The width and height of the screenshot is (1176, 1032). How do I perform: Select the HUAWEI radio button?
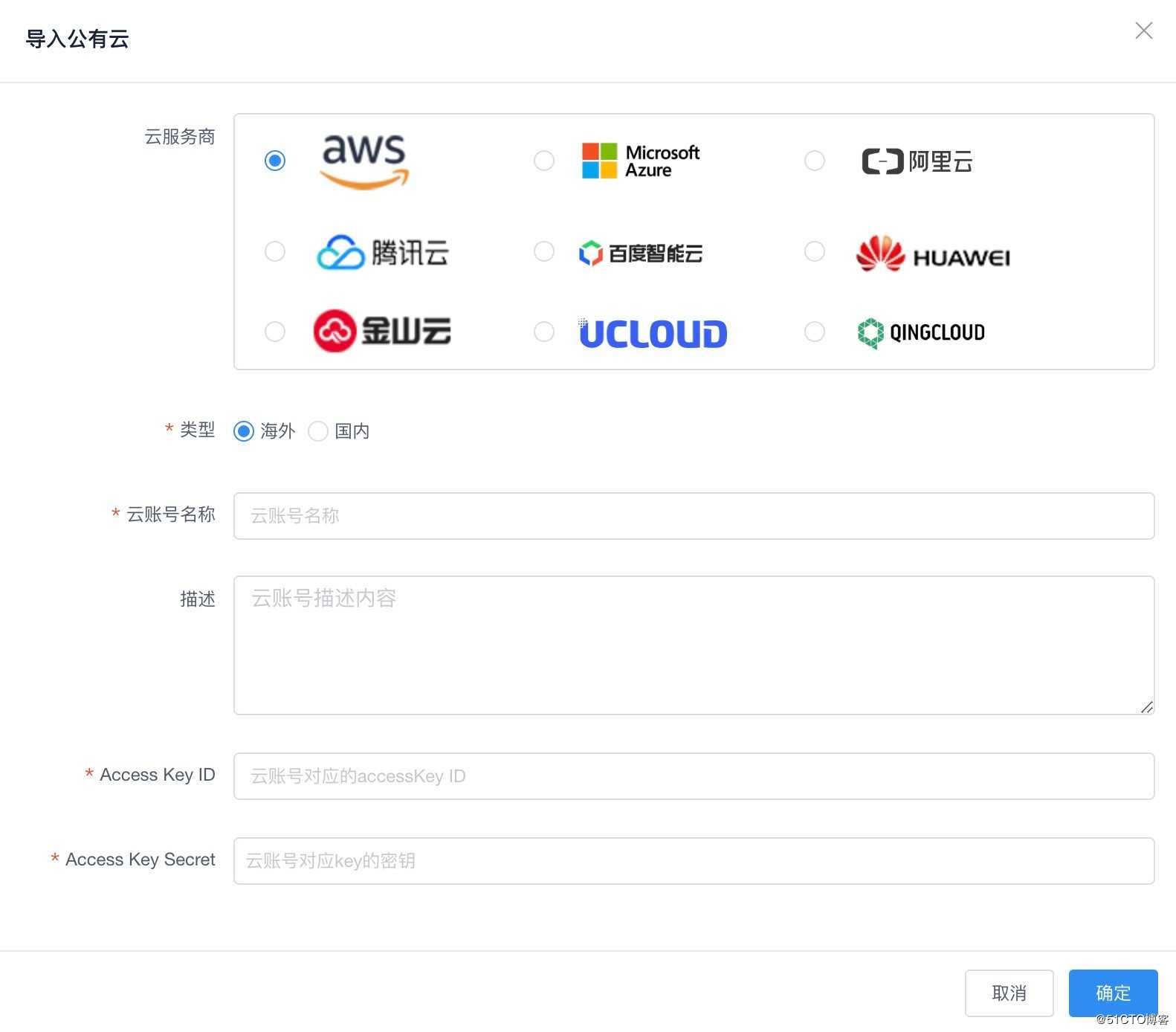815,251
